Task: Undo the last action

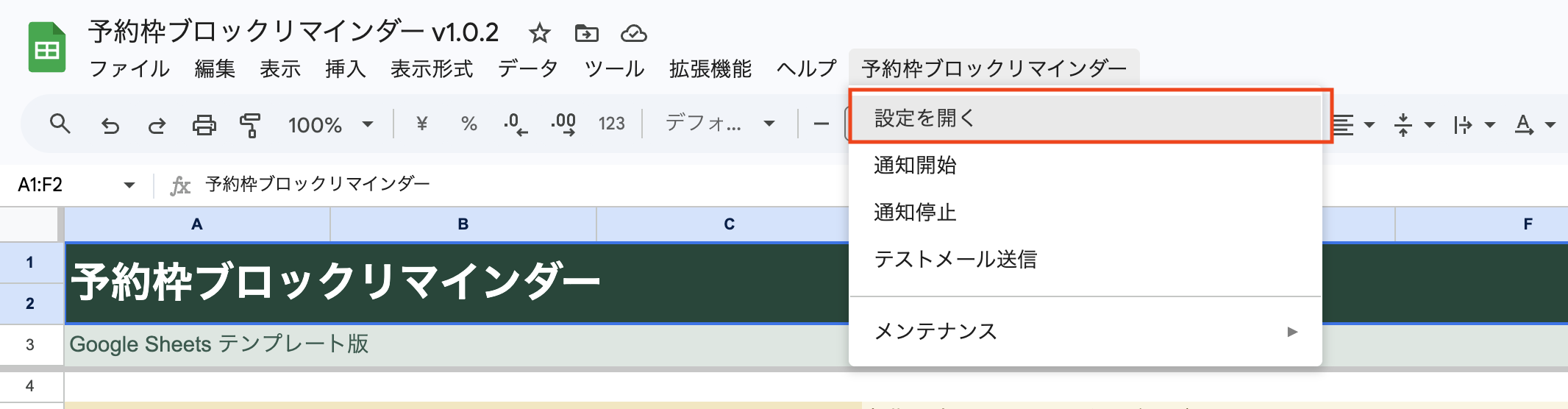Action: click(110, 125)
